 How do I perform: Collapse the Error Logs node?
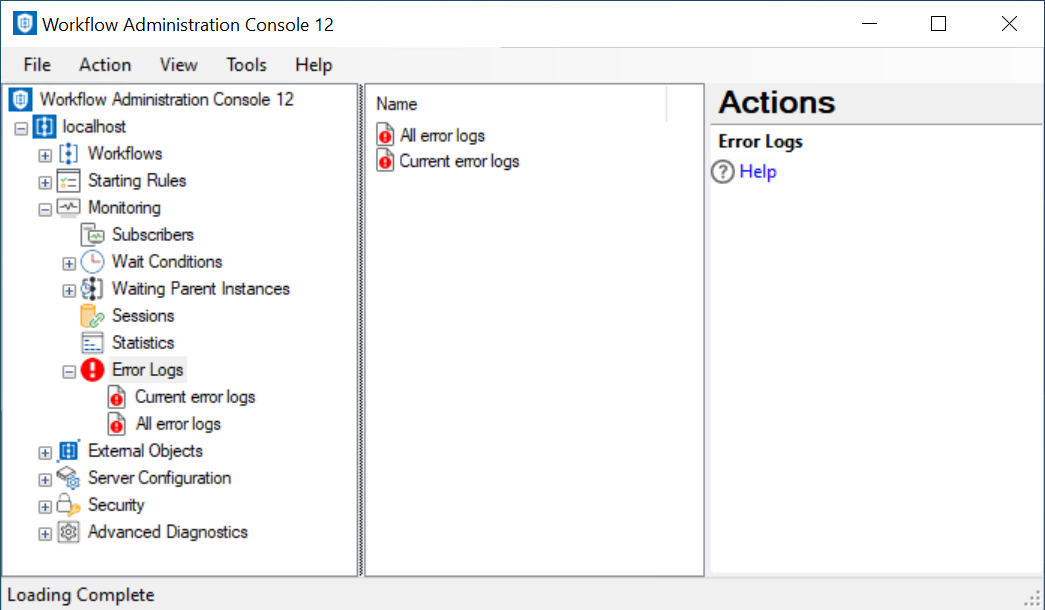click(x=69, y=371)
